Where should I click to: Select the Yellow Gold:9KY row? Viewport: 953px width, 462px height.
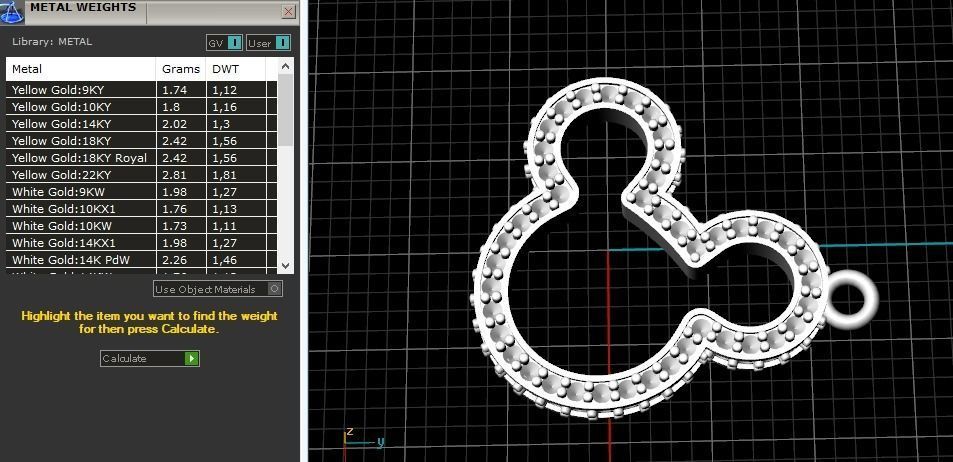click(142, 90)
